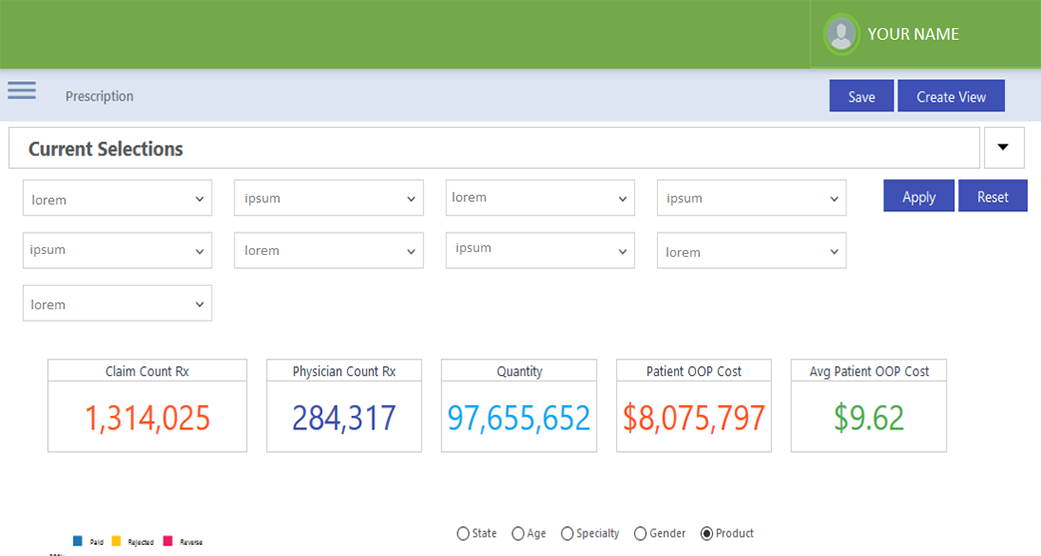Open the YOUR NAME account menu

[x=913, y=34]
